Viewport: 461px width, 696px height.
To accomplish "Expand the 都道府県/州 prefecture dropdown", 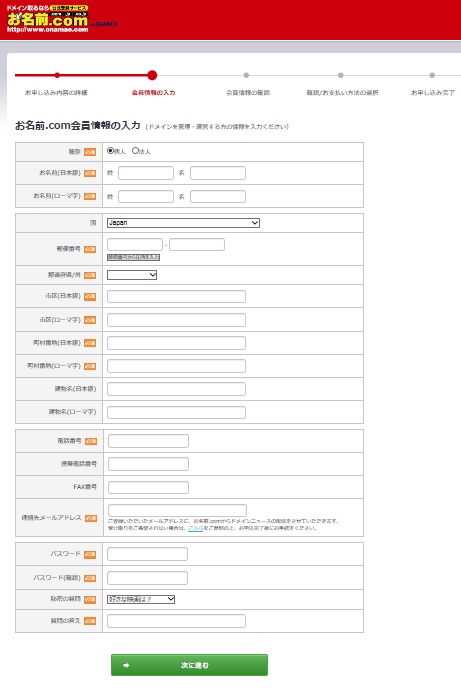I will click(132, 275).
